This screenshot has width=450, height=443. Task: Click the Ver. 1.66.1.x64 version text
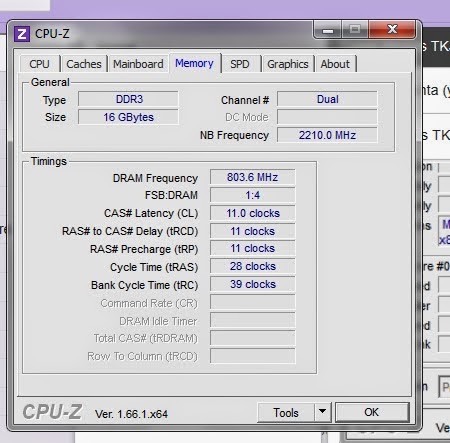click(x=131, y=414)
